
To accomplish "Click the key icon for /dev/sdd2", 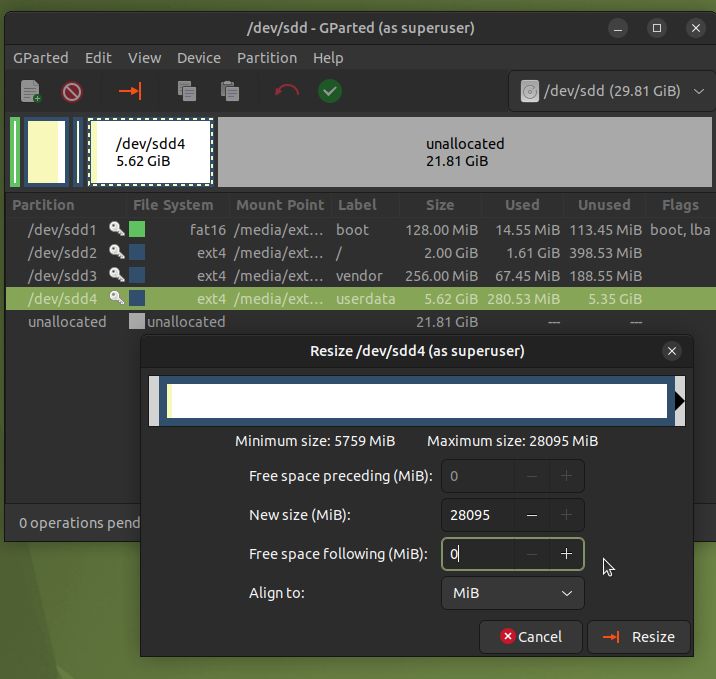I will [x=117, y=252].
